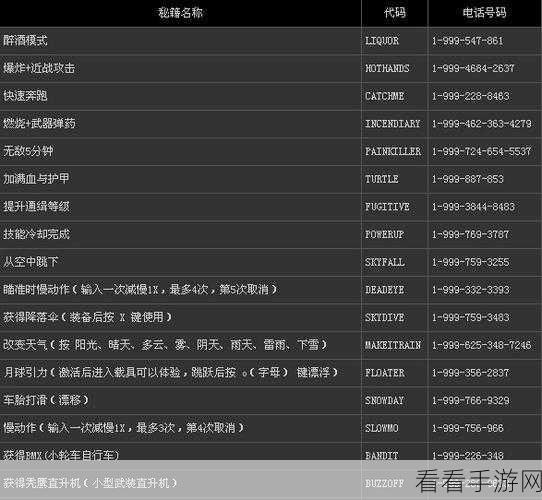Click the 瞄准时慢动作 description text
542x500 pixels.
point(140,289)
